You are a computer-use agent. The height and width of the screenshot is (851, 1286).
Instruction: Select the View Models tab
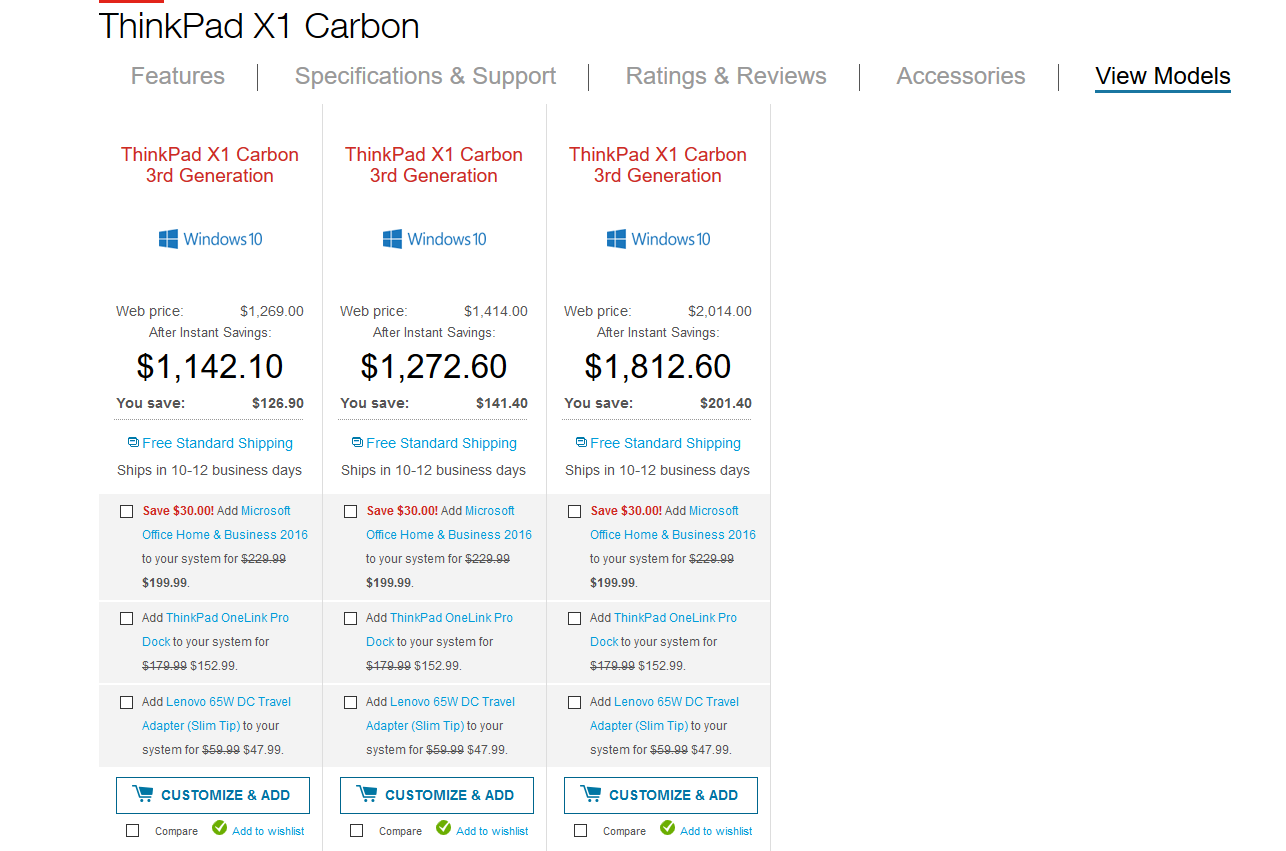(x=1163, y=76)
